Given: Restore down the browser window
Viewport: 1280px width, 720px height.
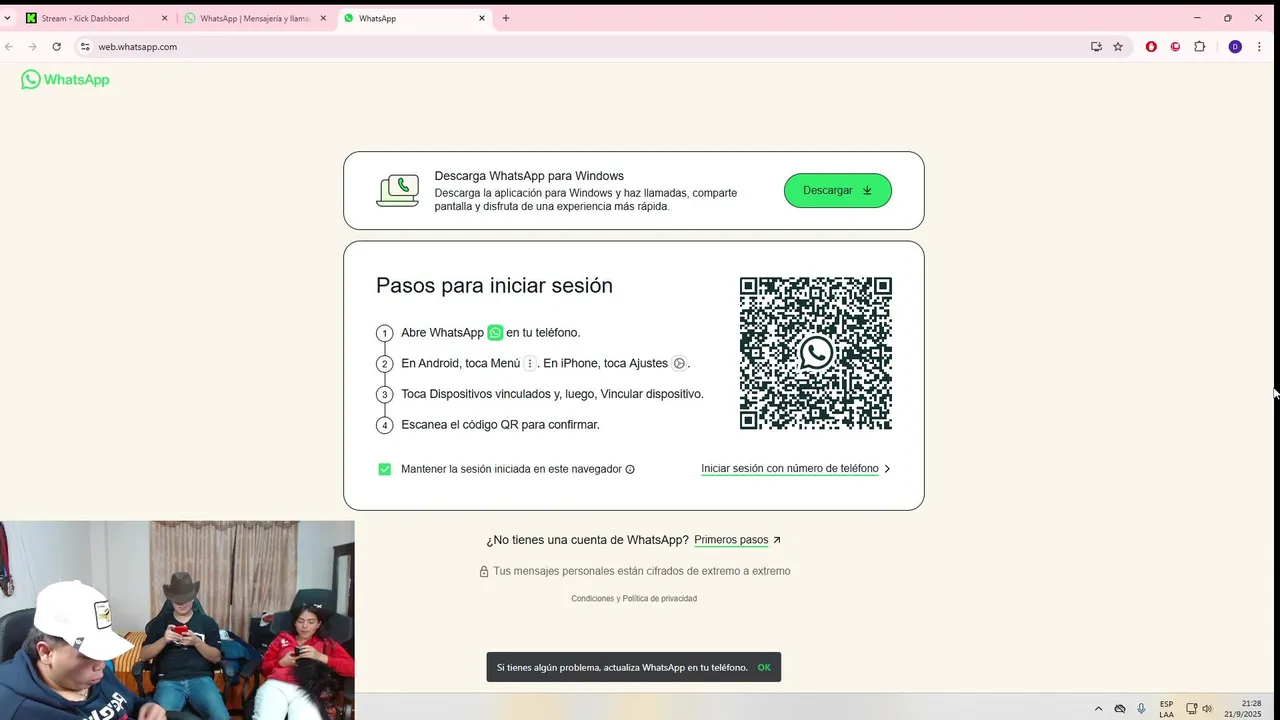Looking at the screenshot, I should click(x=1228, y=18).
